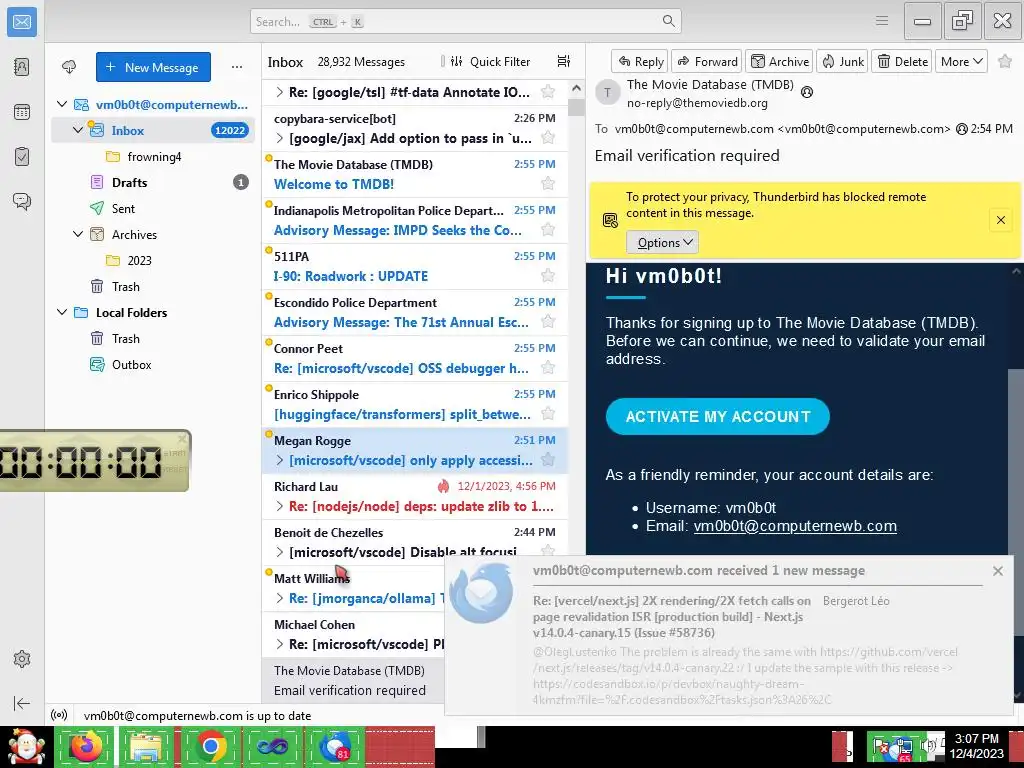Star the I-90 Roadwork message
Image resolution: width=1024 pixels, height=768 pixels.
pyautogui.click(x=548, y=276)
